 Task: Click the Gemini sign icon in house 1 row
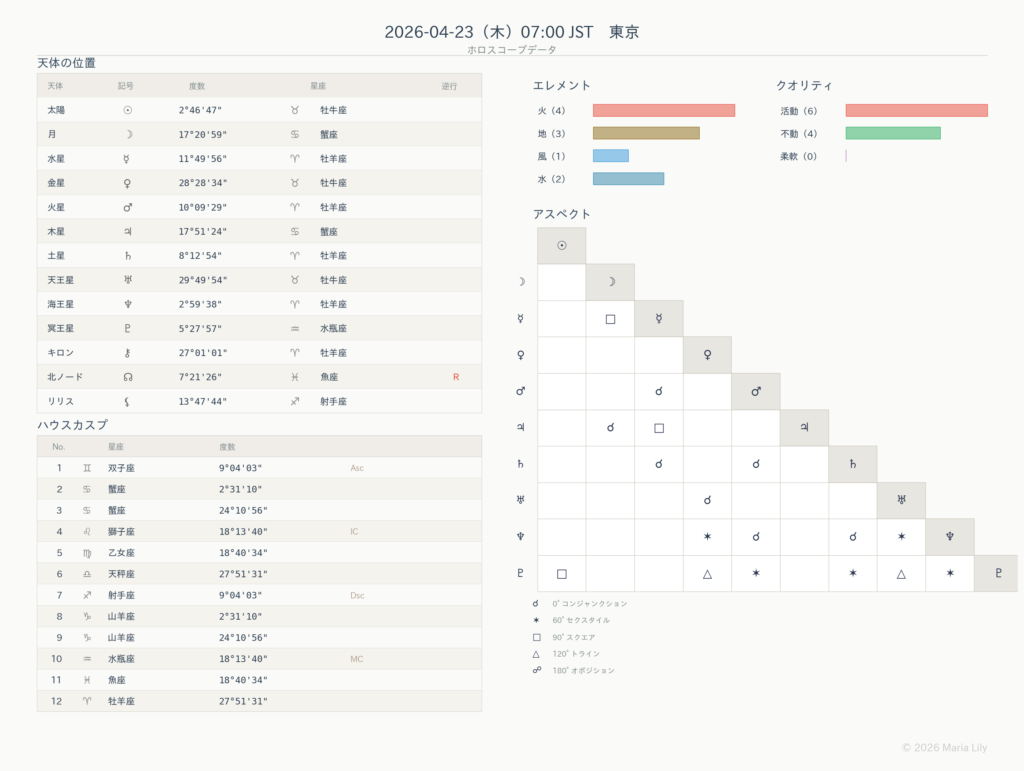87,468
